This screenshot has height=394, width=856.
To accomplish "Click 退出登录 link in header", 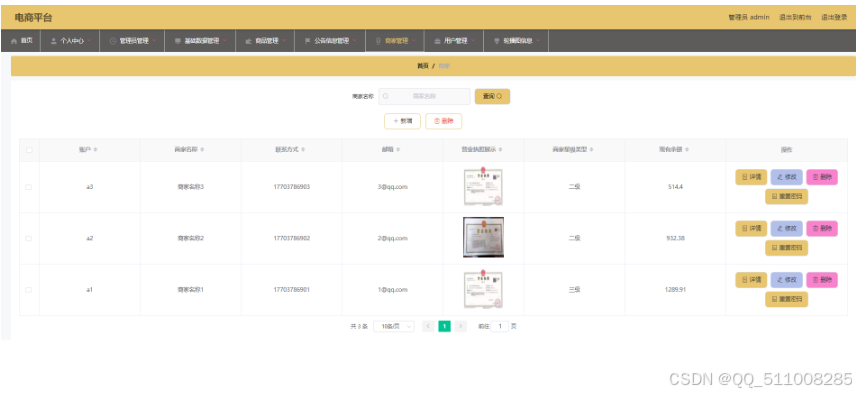I will click(x=834, y=17).
